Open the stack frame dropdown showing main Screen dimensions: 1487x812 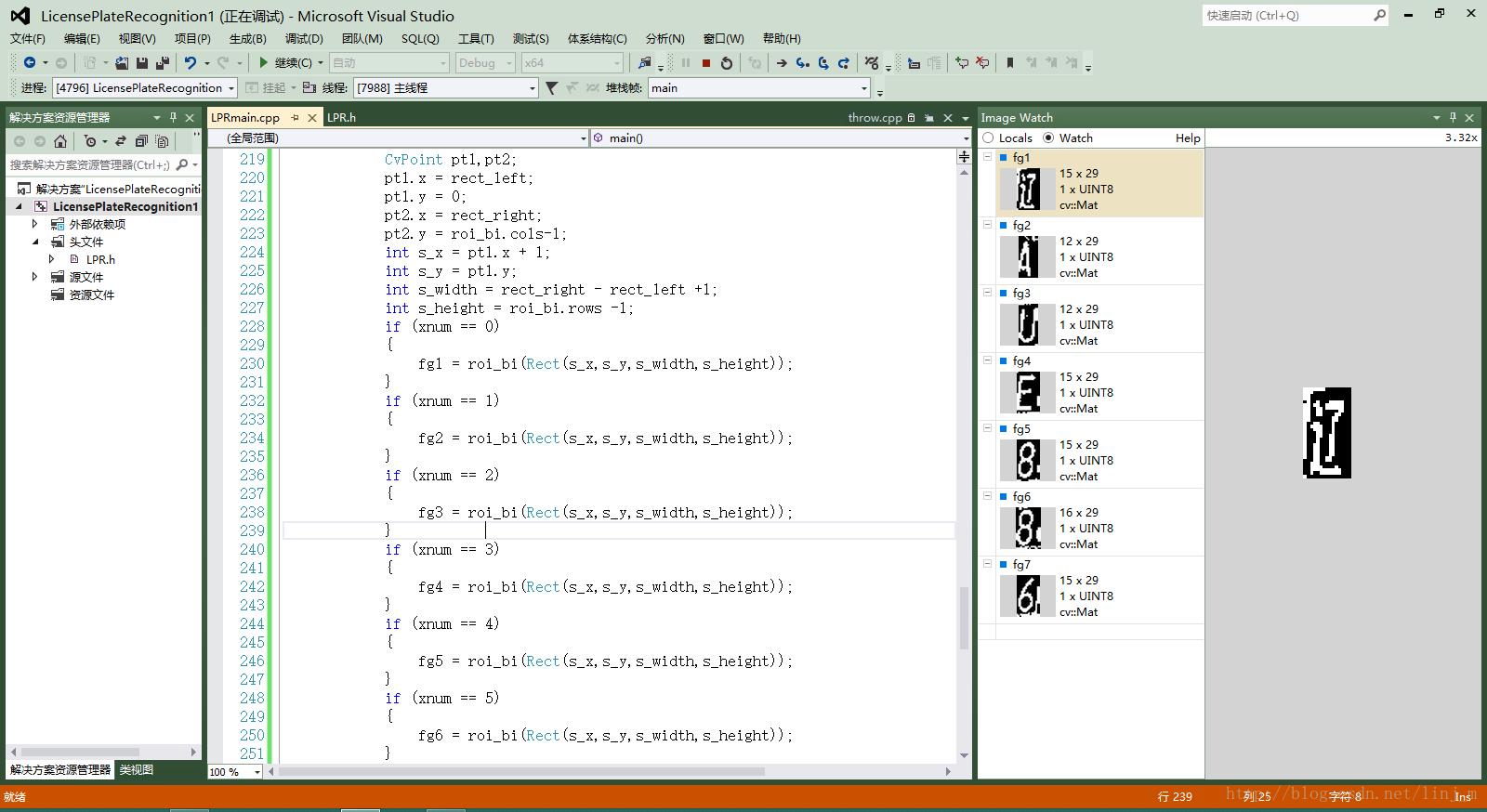[x=758, y=88]
